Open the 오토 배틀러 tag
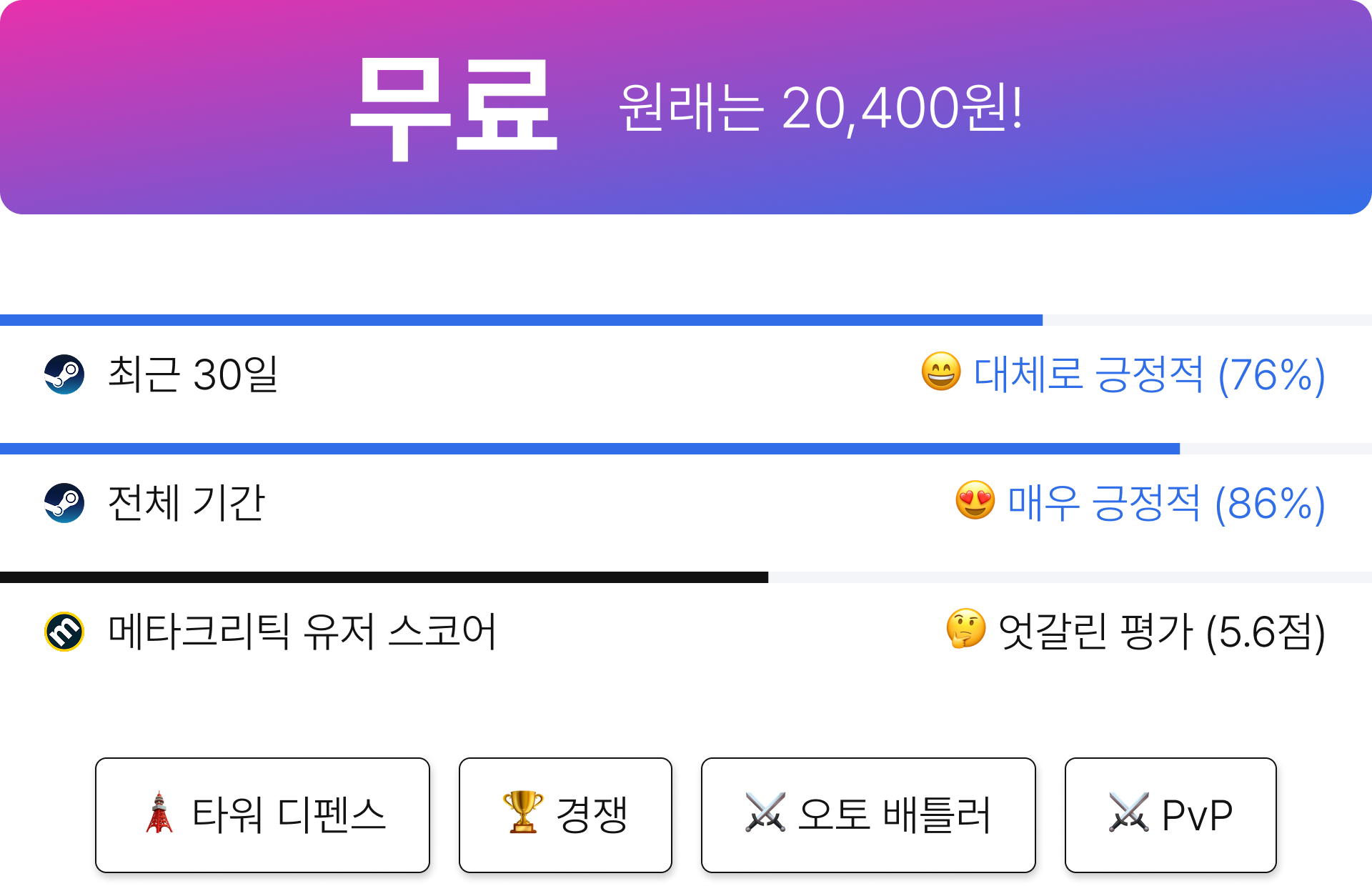The width and height of the screenshot is (1372, 886). tap(868, 815)
